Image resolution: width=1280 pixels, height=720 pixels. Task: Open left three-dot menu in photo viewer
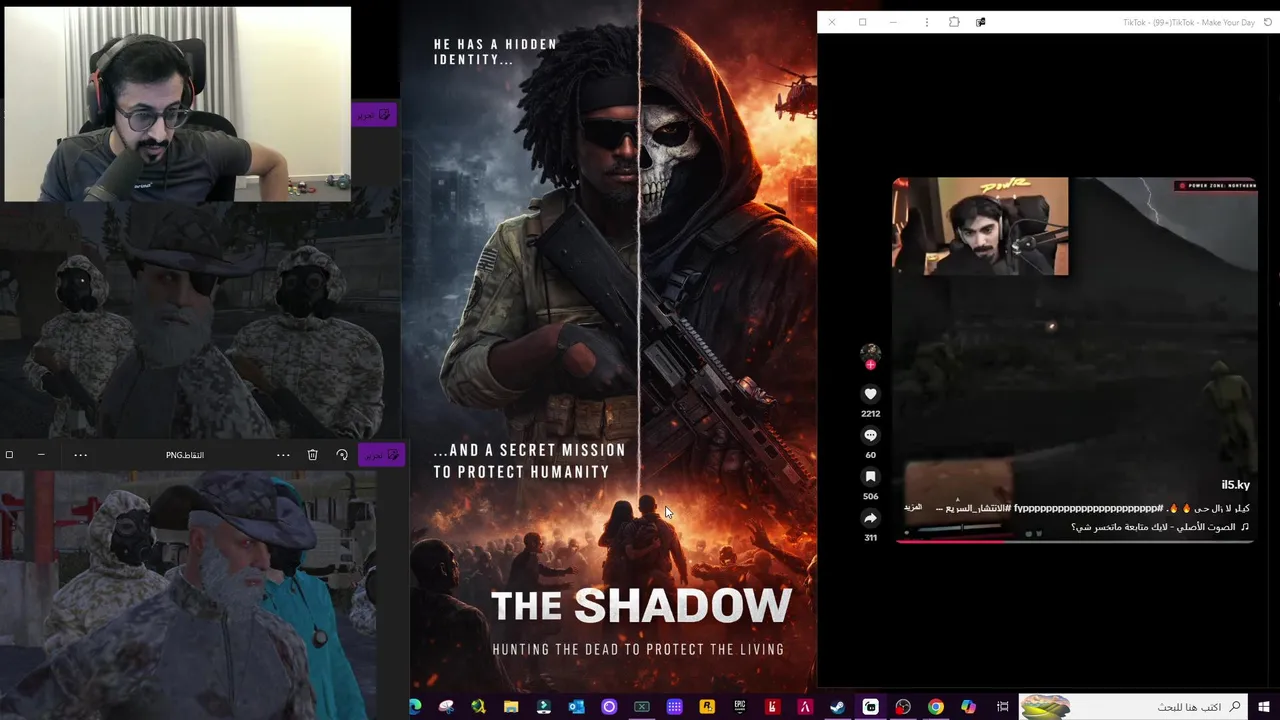pyautogui.click(x=80, y=455)
